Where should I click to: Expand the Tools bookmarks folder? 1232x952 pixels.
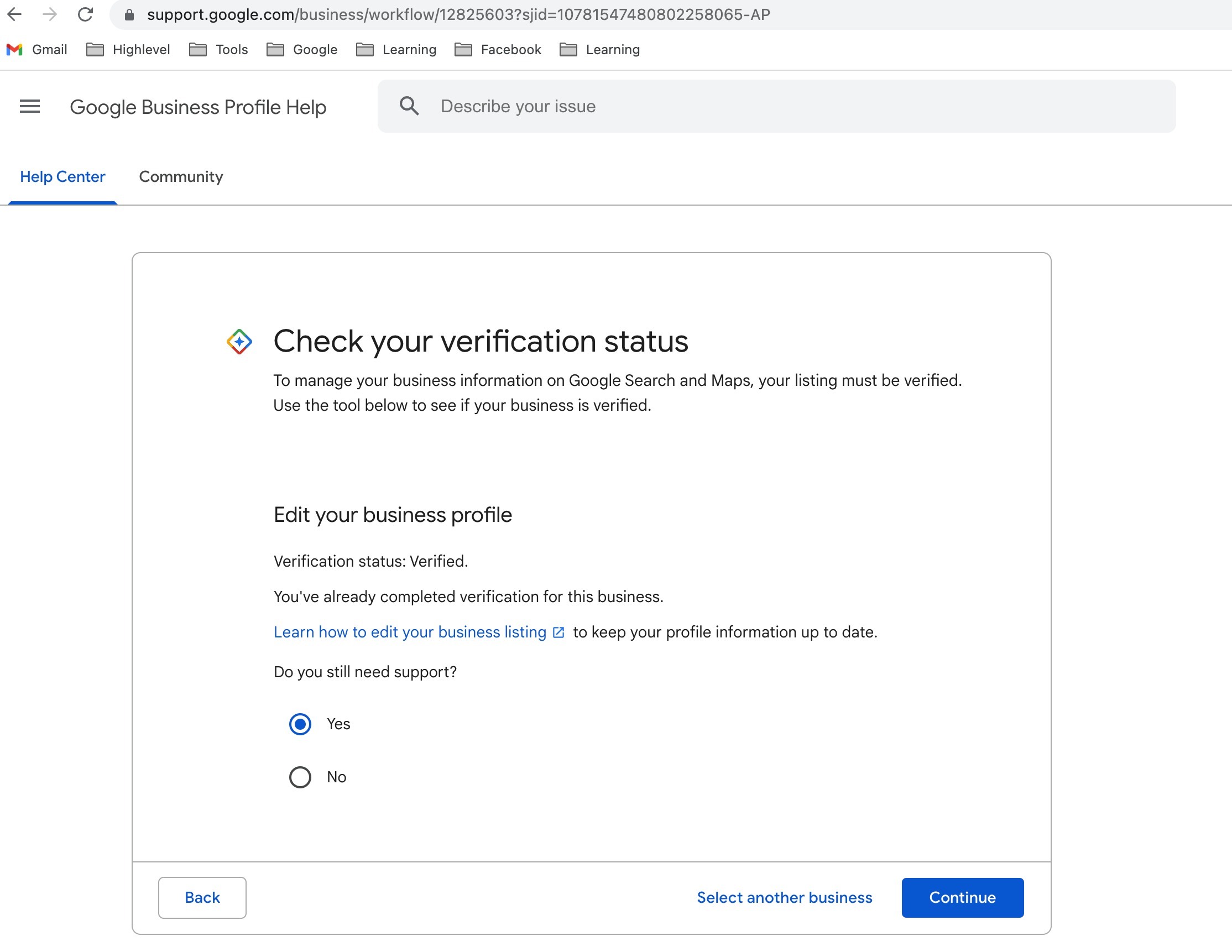coord(219,50)
